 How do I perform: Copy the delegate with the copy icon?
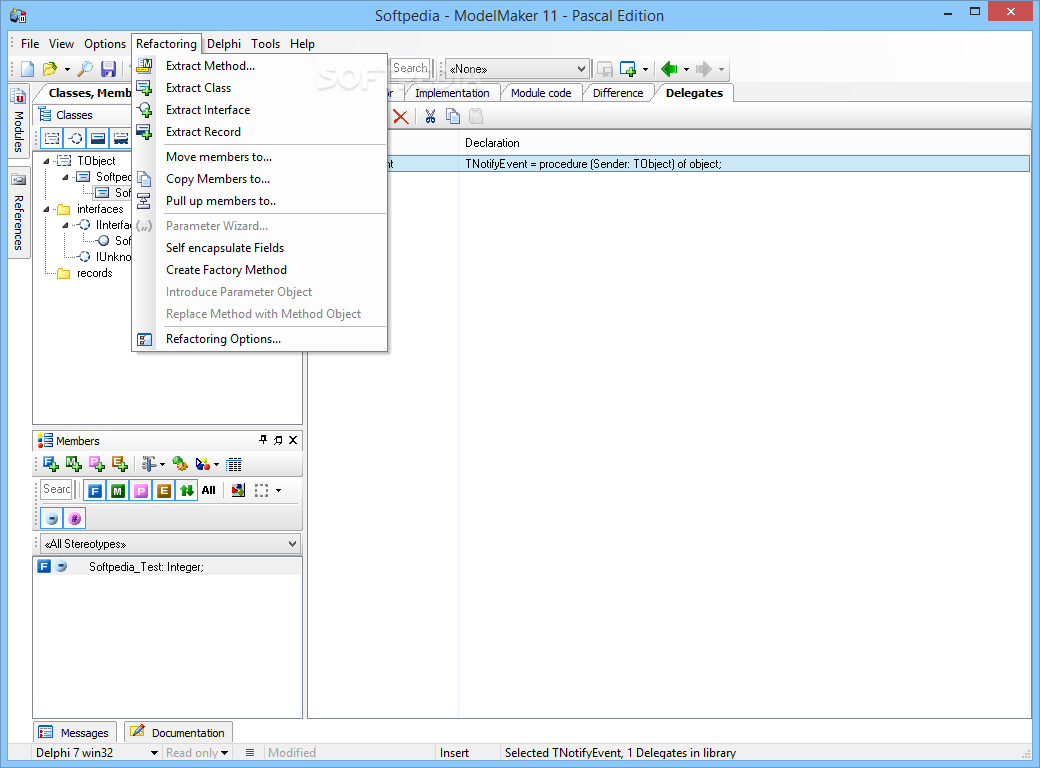point(453,117)
